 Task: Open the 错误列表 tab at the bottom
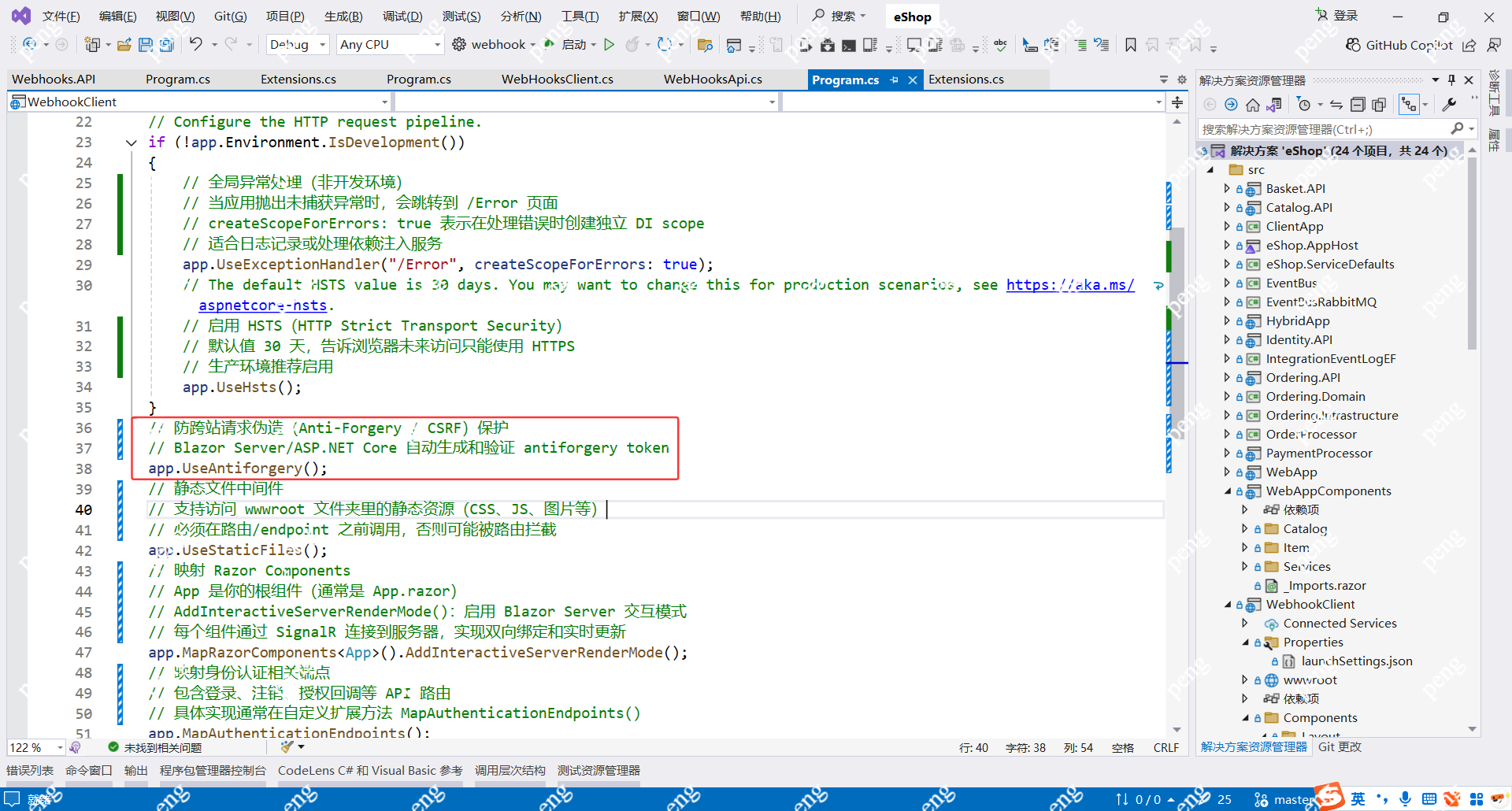30,771
